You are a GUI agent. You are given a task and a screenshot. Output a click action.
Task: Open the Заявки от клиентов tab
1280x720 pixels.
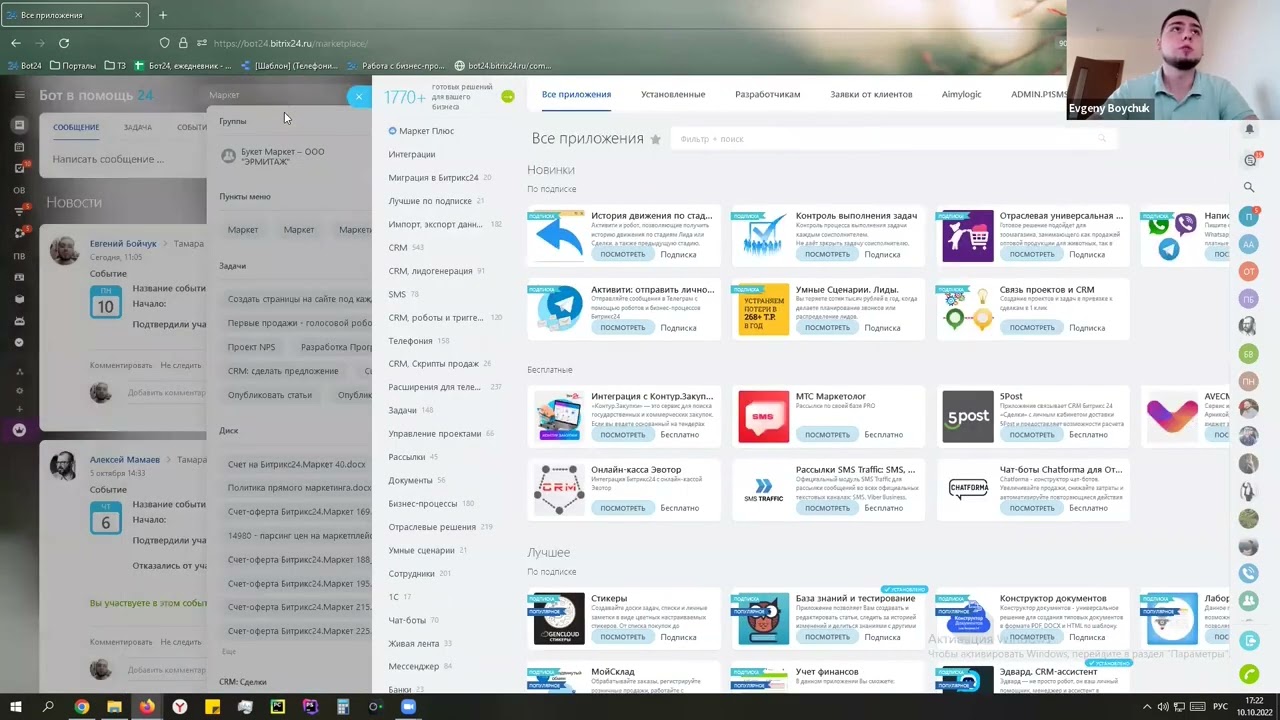871,94
